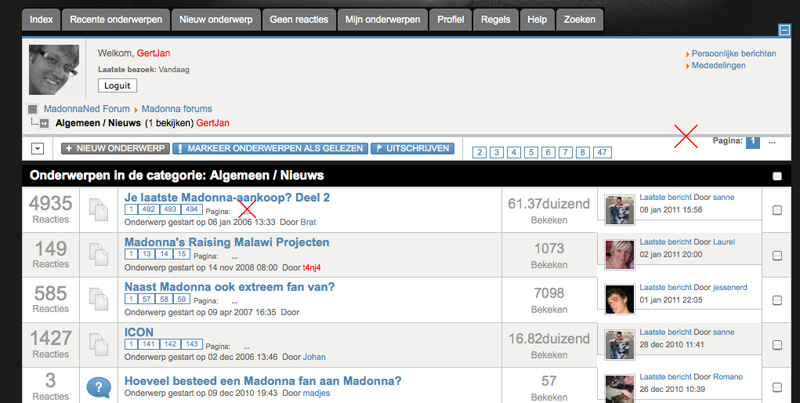The width and height of the screenshot is (800, 403).
Task: Click topic icon for ICON thread
Action: (x=98, y=344)
